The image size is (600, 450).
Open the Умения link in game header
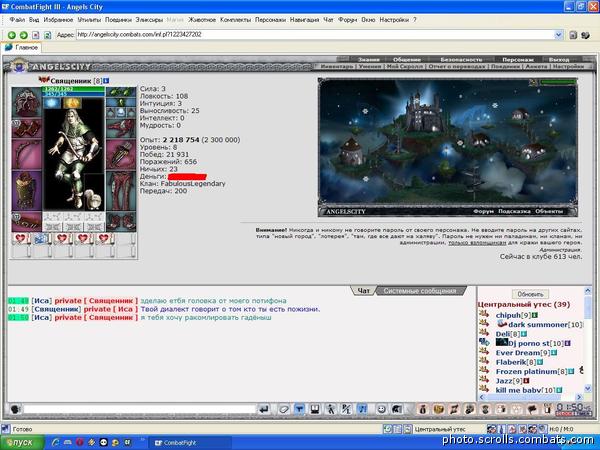click(370, 67)
